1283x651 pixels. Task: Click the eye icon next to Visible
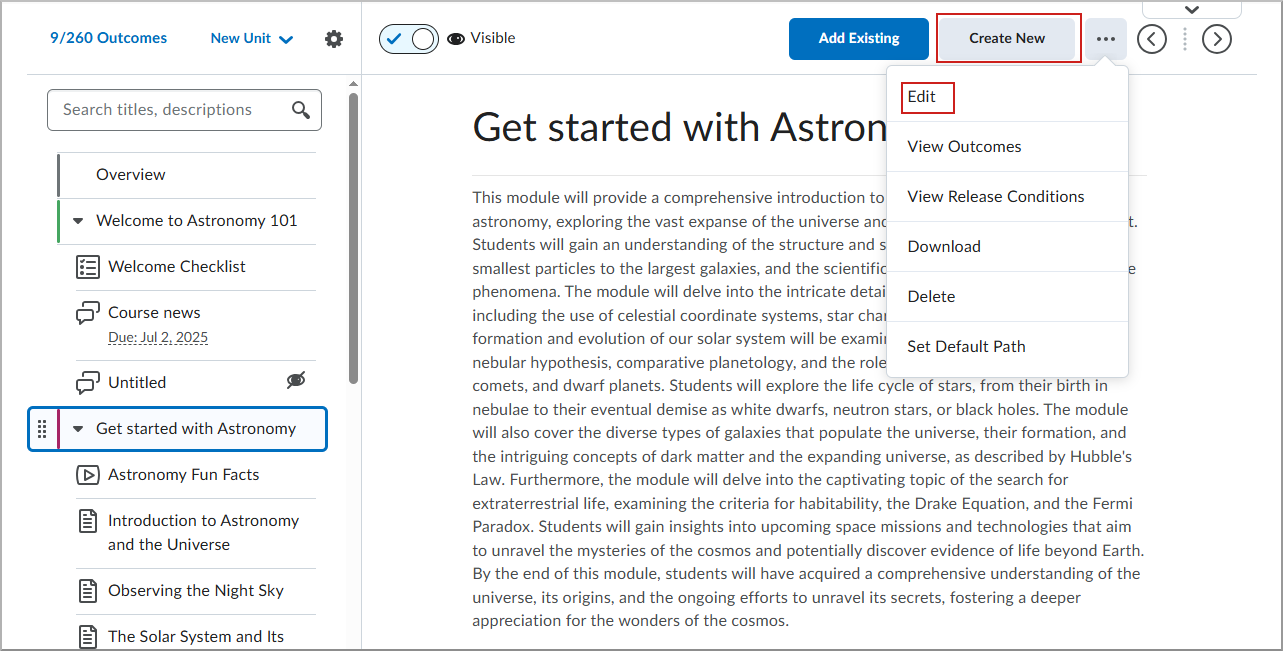[x=456, y=38]
